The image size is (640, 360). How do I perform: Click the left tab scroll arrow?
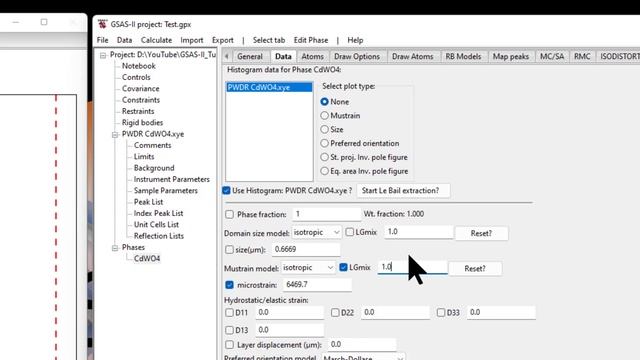coord(227,56)
